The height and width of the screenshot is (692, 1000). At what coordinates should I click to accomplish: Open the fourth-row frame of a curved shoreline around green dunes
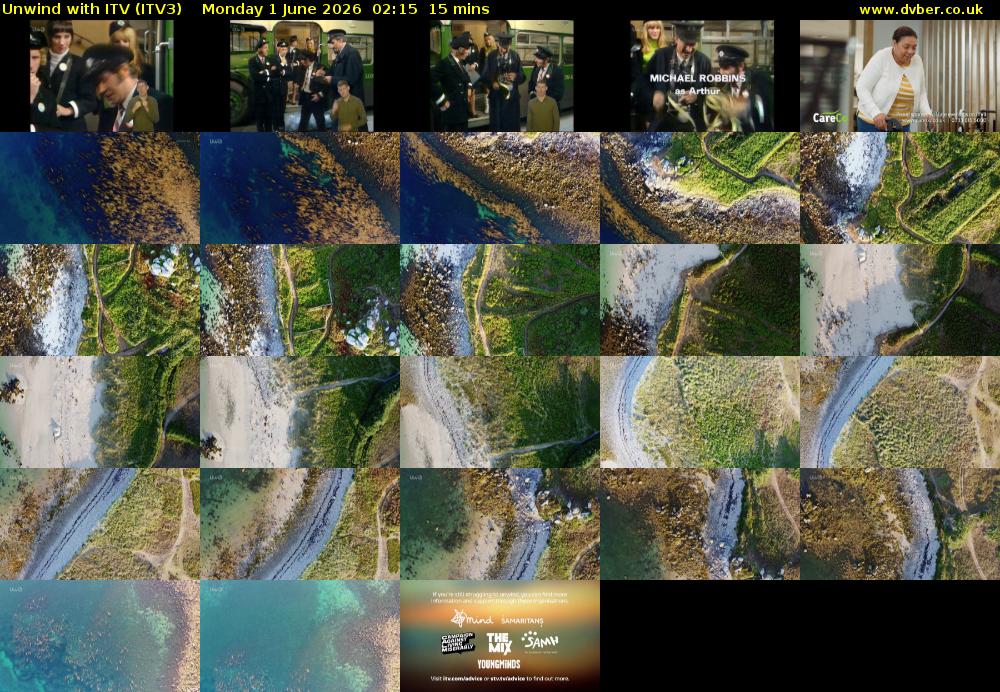tap(700, 412)
